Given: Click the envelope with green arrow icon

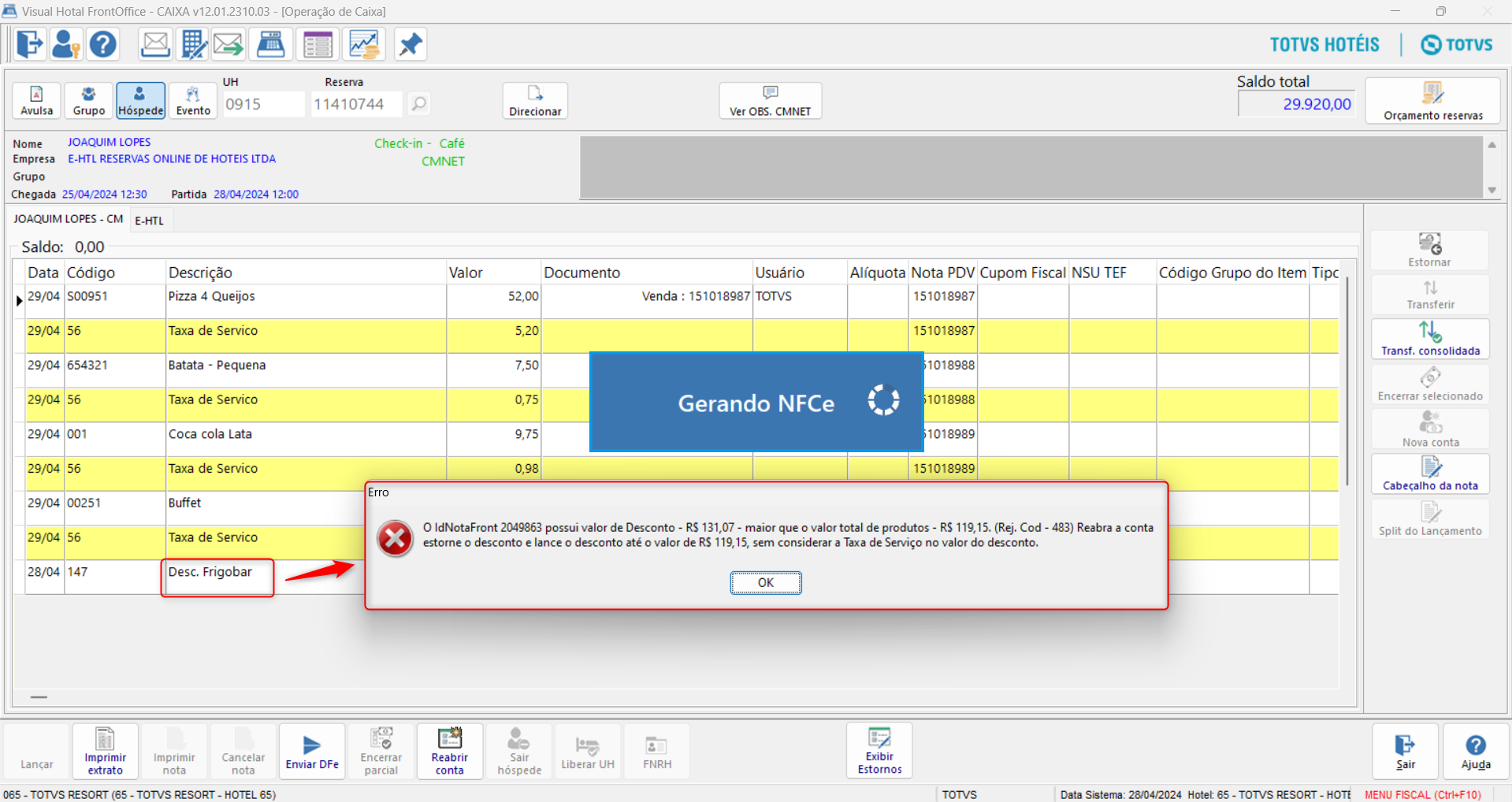Looking at the screenshot, I should click(x=228, y=44).
